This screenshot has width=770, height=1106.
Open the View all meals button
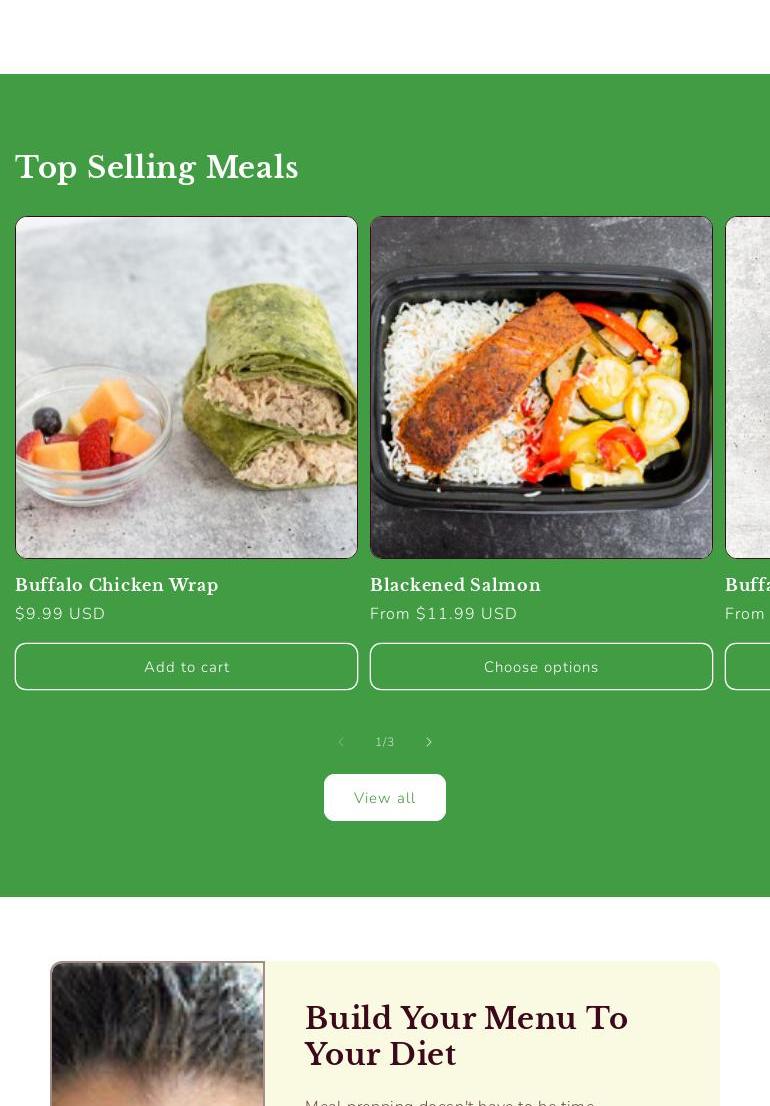coord(385,798)
